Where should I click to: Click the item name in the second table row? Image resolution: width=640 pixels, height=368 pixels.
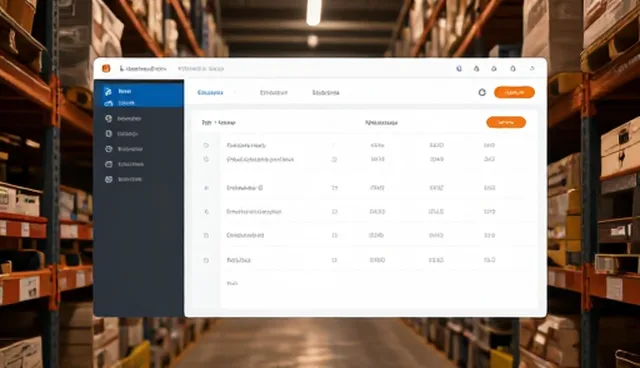click(x=260, y=160)
